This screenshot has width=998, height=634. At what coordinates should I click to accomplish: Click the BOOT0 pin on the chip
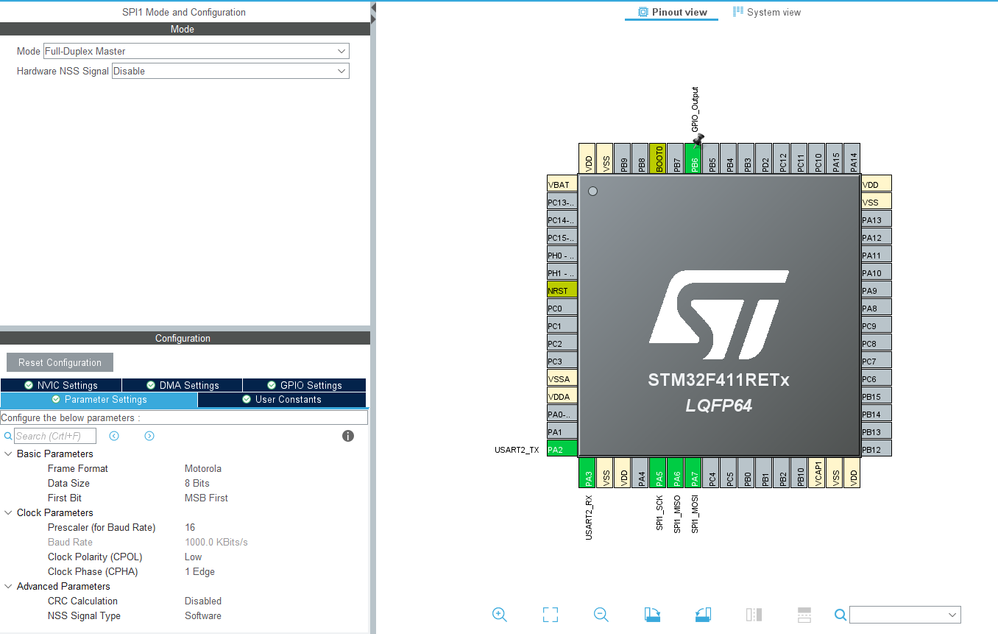coord(659,158)
